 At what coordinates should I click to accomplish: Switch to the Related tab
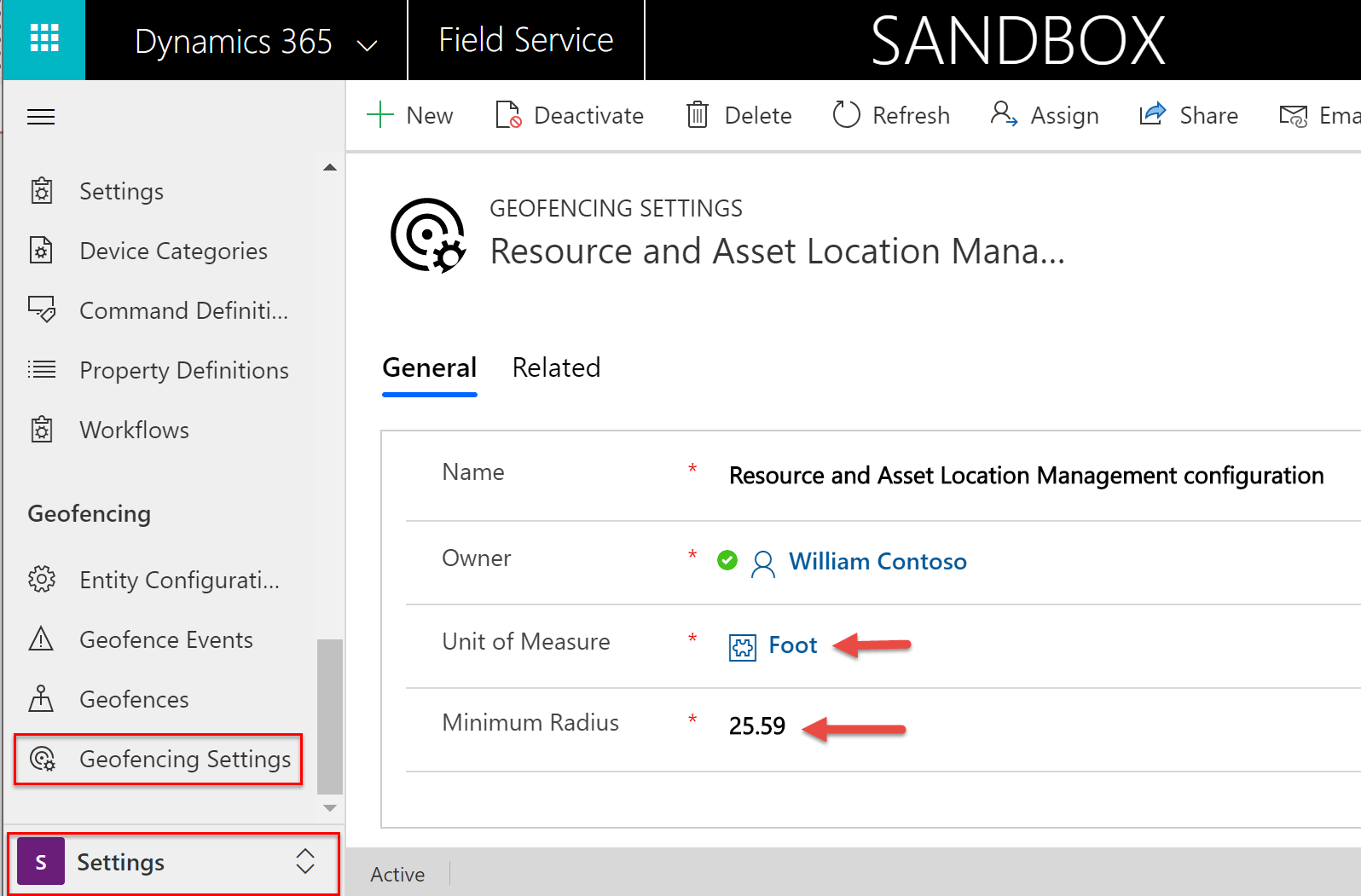(x=556, y=367)
